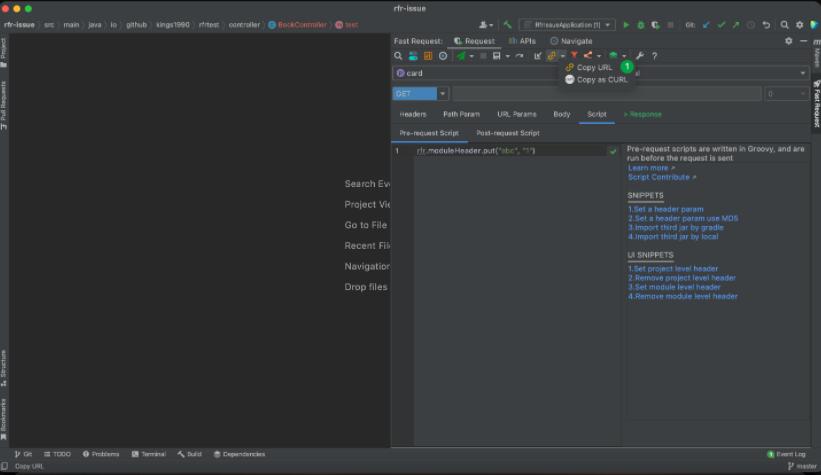This screenshot has height=475, width=821.
Task: Expand the card module dropdown
Action: [802, 73]
